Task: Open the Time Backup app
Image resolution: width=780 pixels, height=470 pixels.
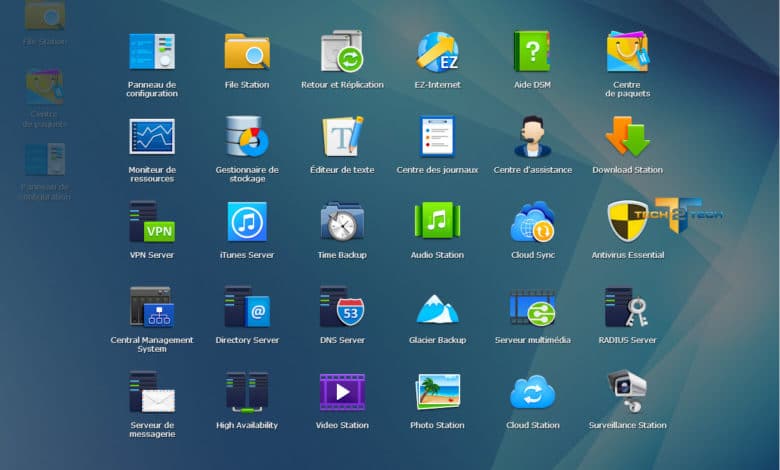Action: (x=342, y=221)
